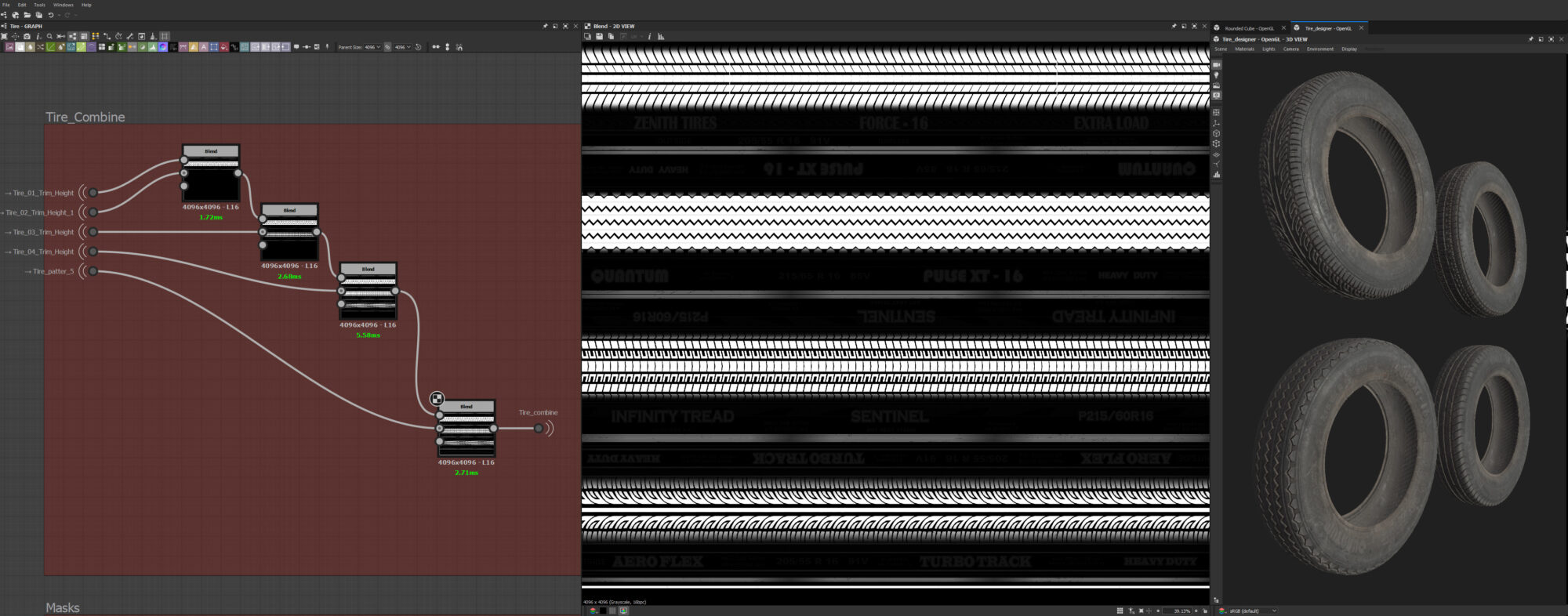Open the File menu
Screen dimensions: 1568x616
pos(5,5)
